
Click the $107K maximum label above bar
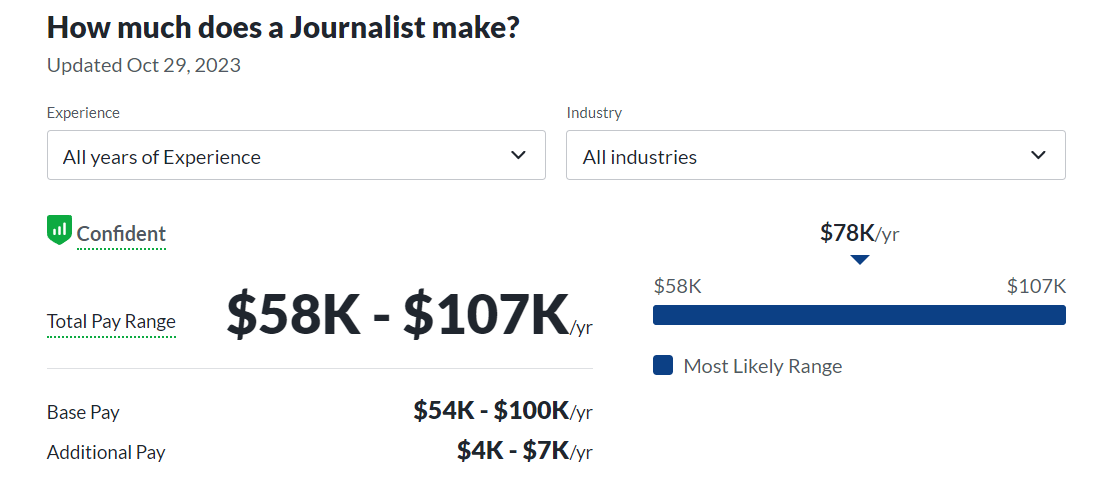1036,287
